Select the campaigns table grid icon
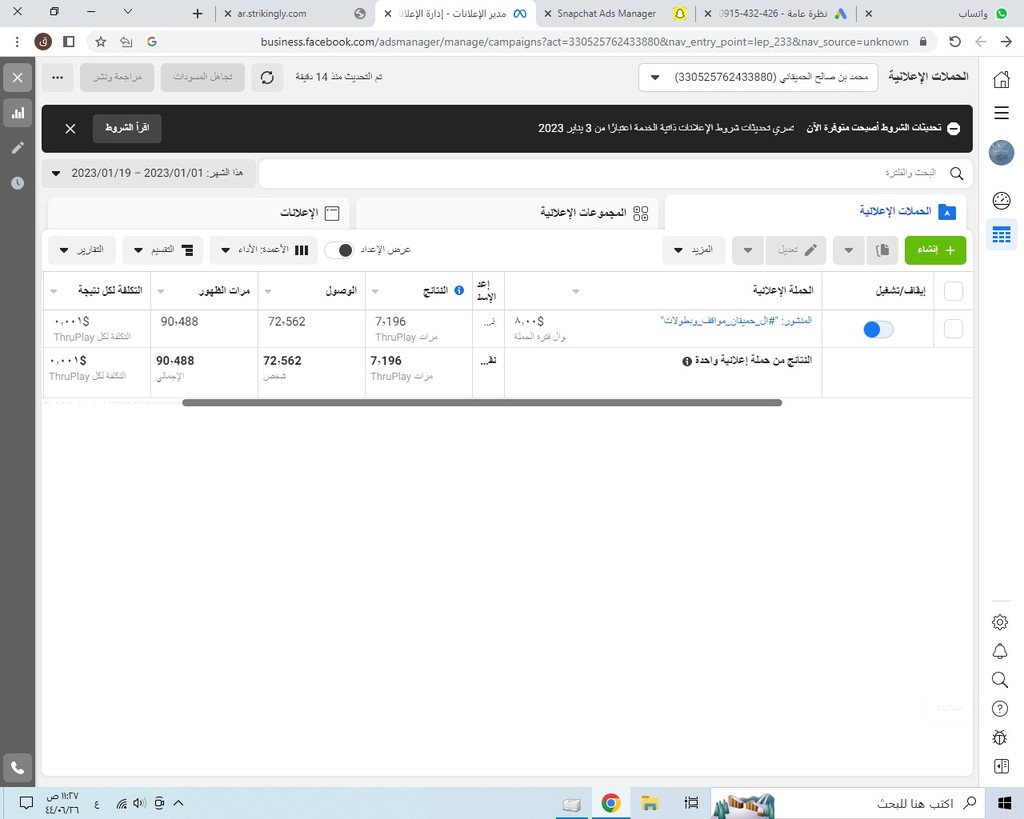This screenshot has width=1024, height=819. [1001, 234]
